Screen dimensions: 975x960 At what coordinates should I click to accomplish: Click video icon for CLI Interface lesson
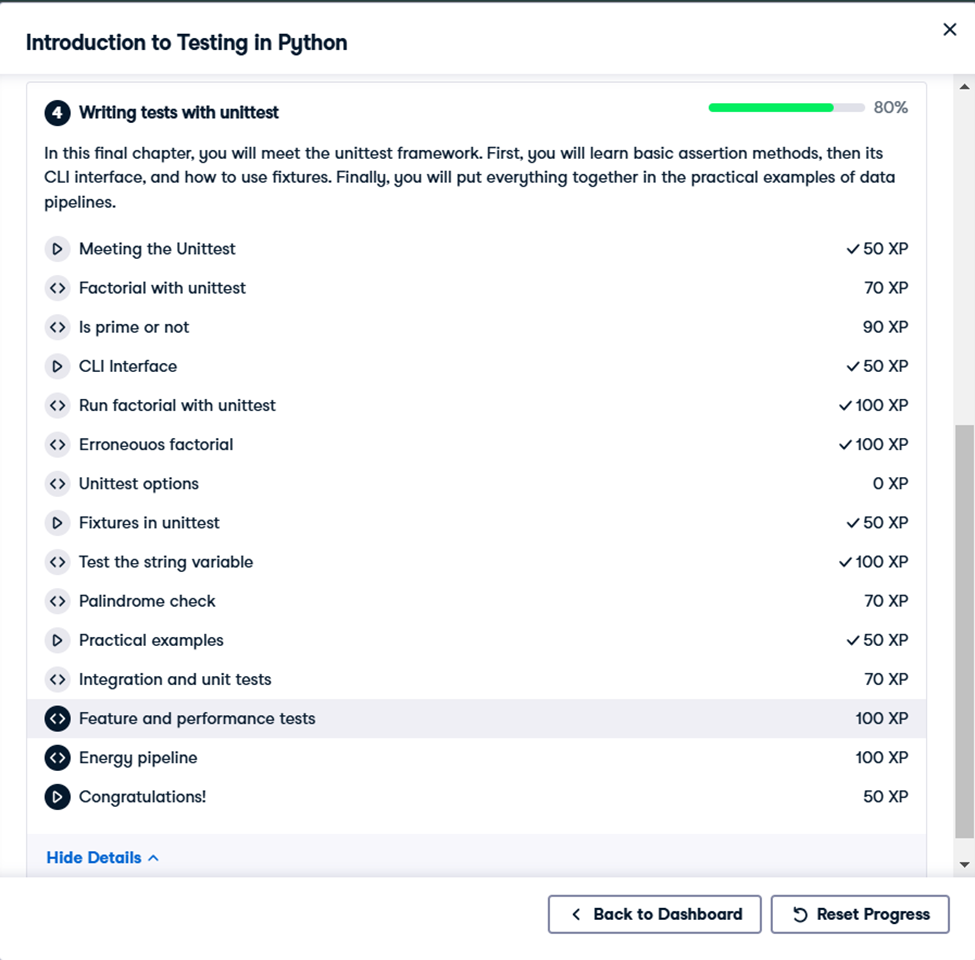[x=57, y=367]
